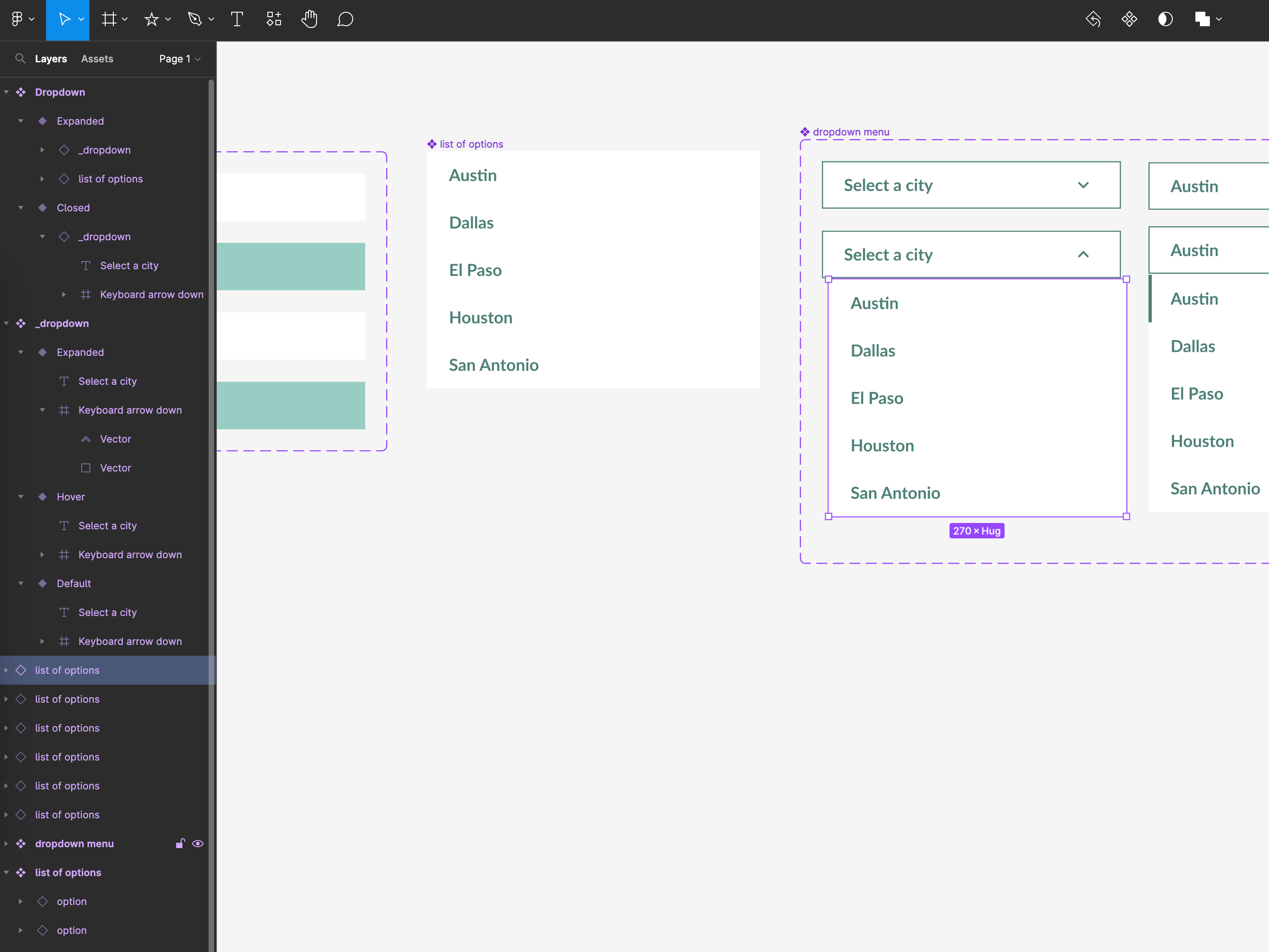The image size is (1269, 952).
Task: Switch to the Assets tab
Action: point(97,58)
